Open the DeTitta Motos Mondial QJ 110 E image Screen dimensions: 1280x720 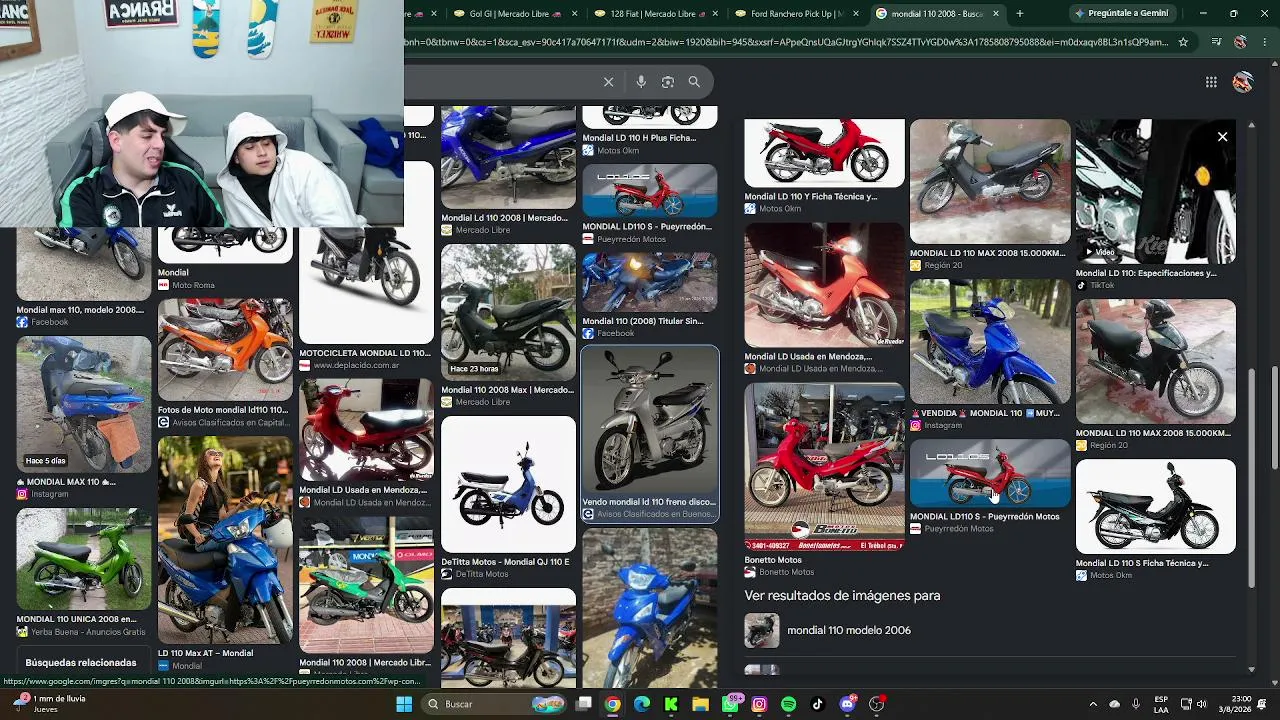(x=508, y=484)
